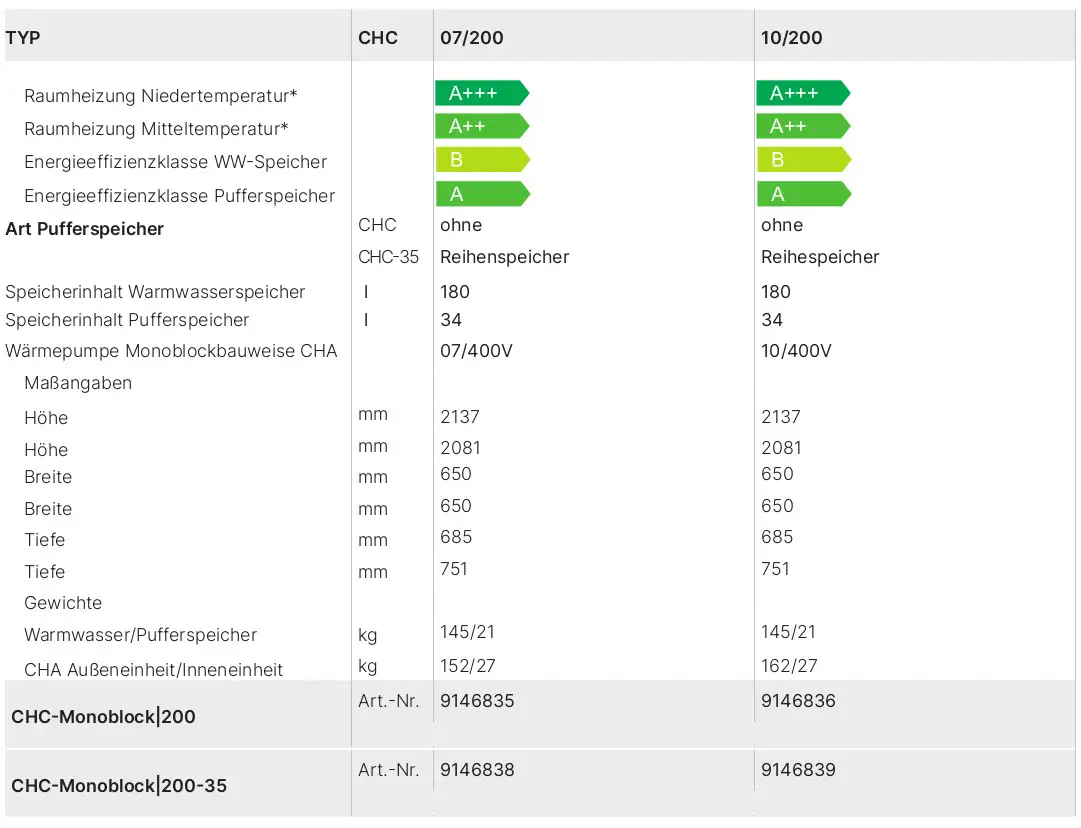Select the 162/27 weight value
The image size is (1081, 828).
789,665
